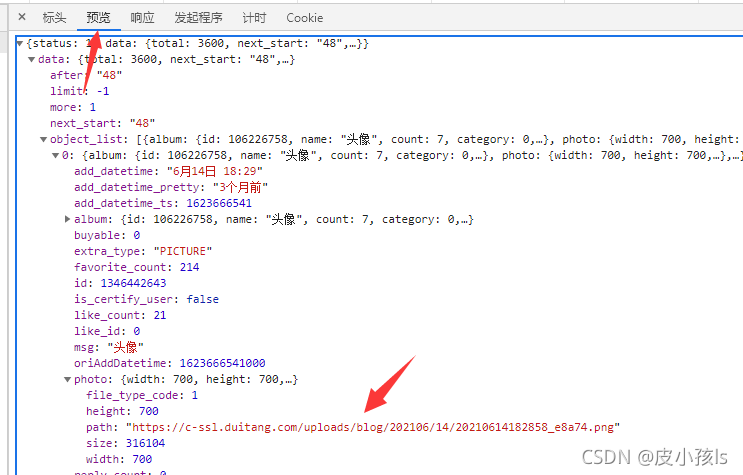The image size is (743, 475).
Task: Select the limit: -1 row
Action: (80, 91)
